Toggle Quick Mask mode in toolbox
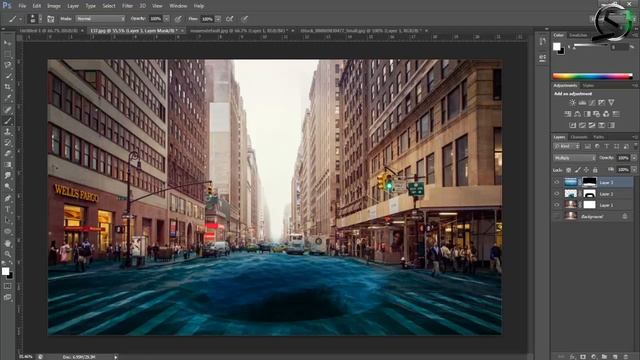The image size is (640, 360). pos(7,286)
